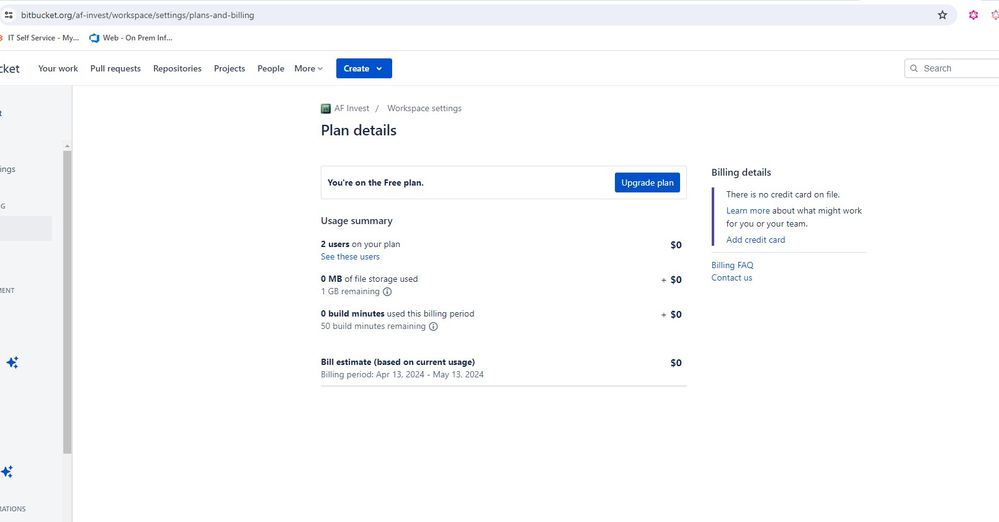Viewport: 999px width, 522px height.
Task: Click "50 build minutes remaining" text
Action: click(x=373, y=326)
